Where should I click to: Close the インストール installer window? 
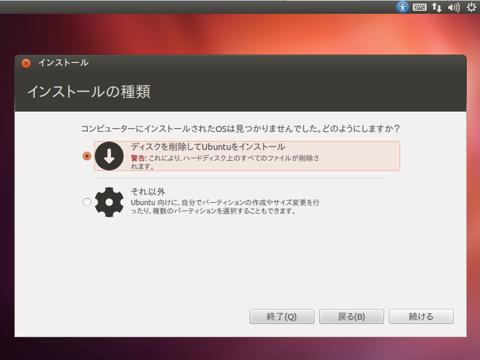click(26, 63)
